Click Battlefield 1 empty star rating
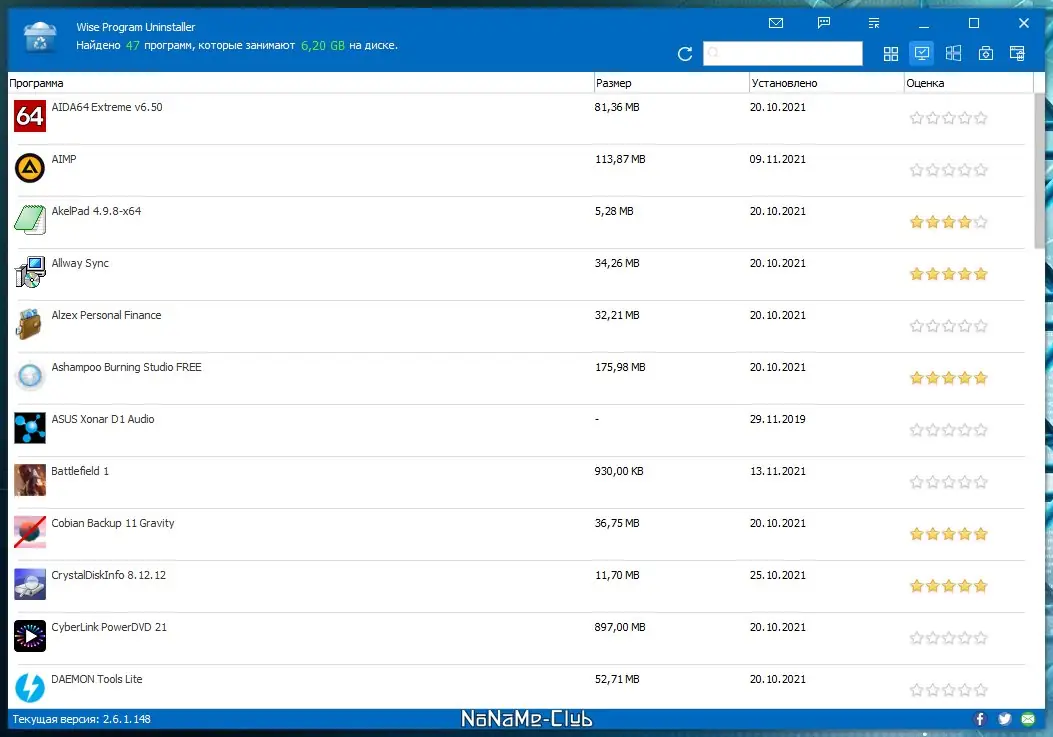The height and width of the screenshot is (737, 1053). (948, 482)
